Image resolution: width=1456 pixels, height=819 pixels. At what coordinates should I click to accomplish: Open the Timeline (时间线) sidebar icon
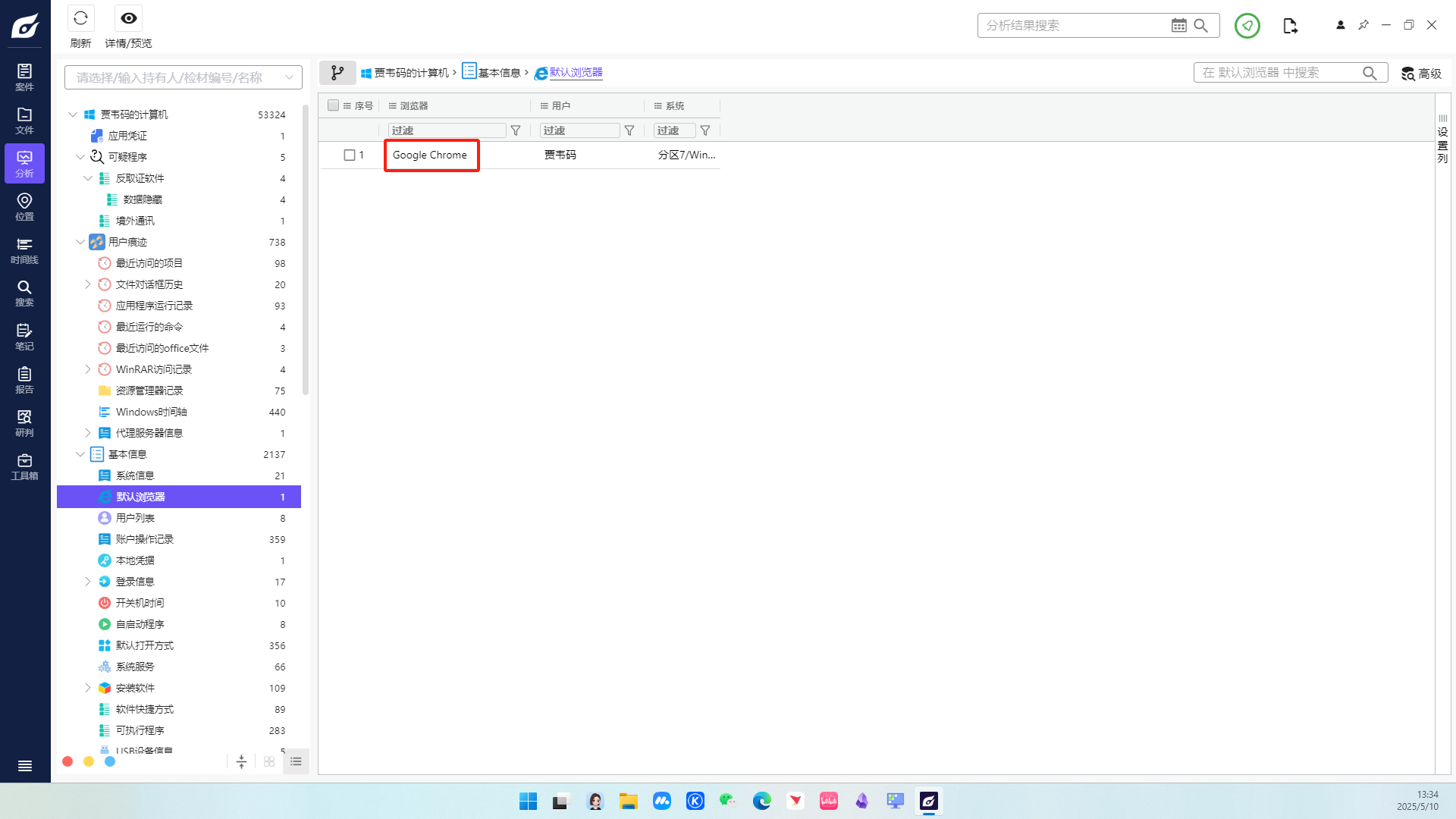[x=24, y=250]
